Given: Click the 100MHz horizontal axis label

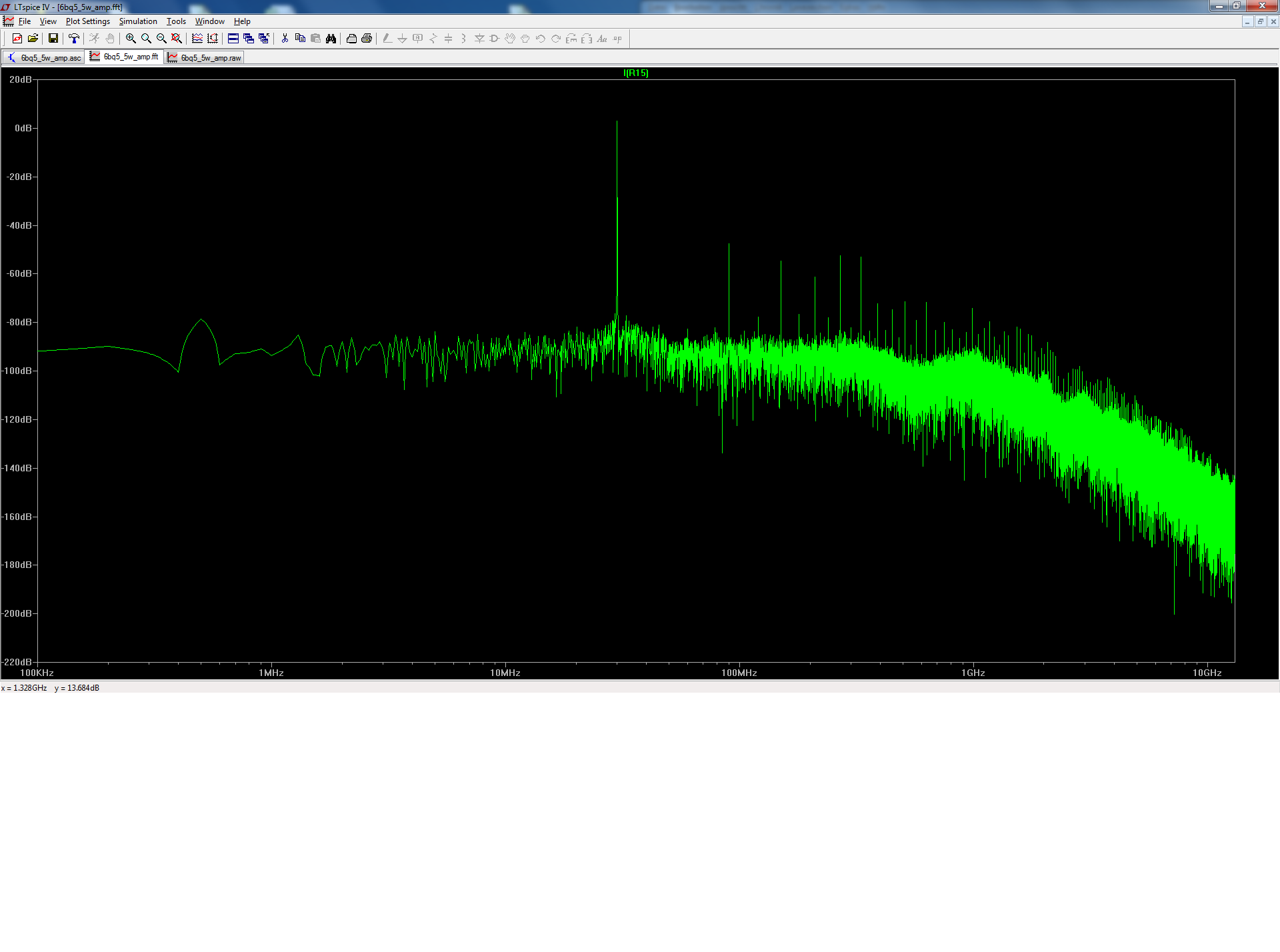Looking at the screenshot, I should point(739,673).
